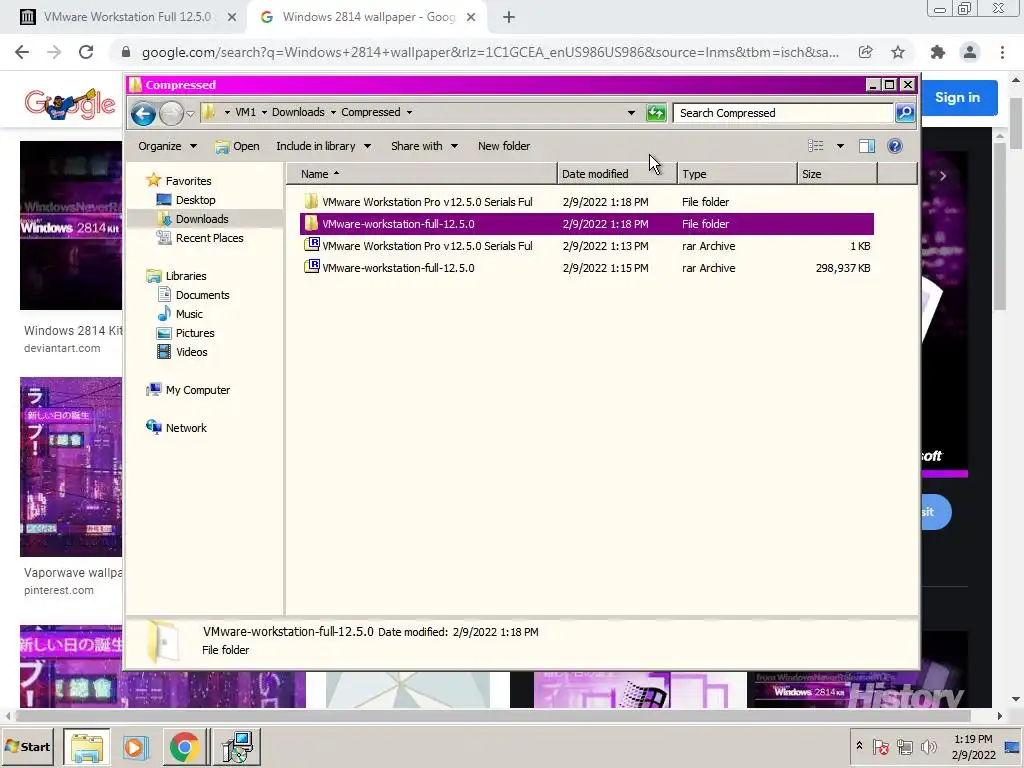Open the recent locations dropdown arrow
This screenshot has width=1024, height=768.
click(x=190, y=114)
